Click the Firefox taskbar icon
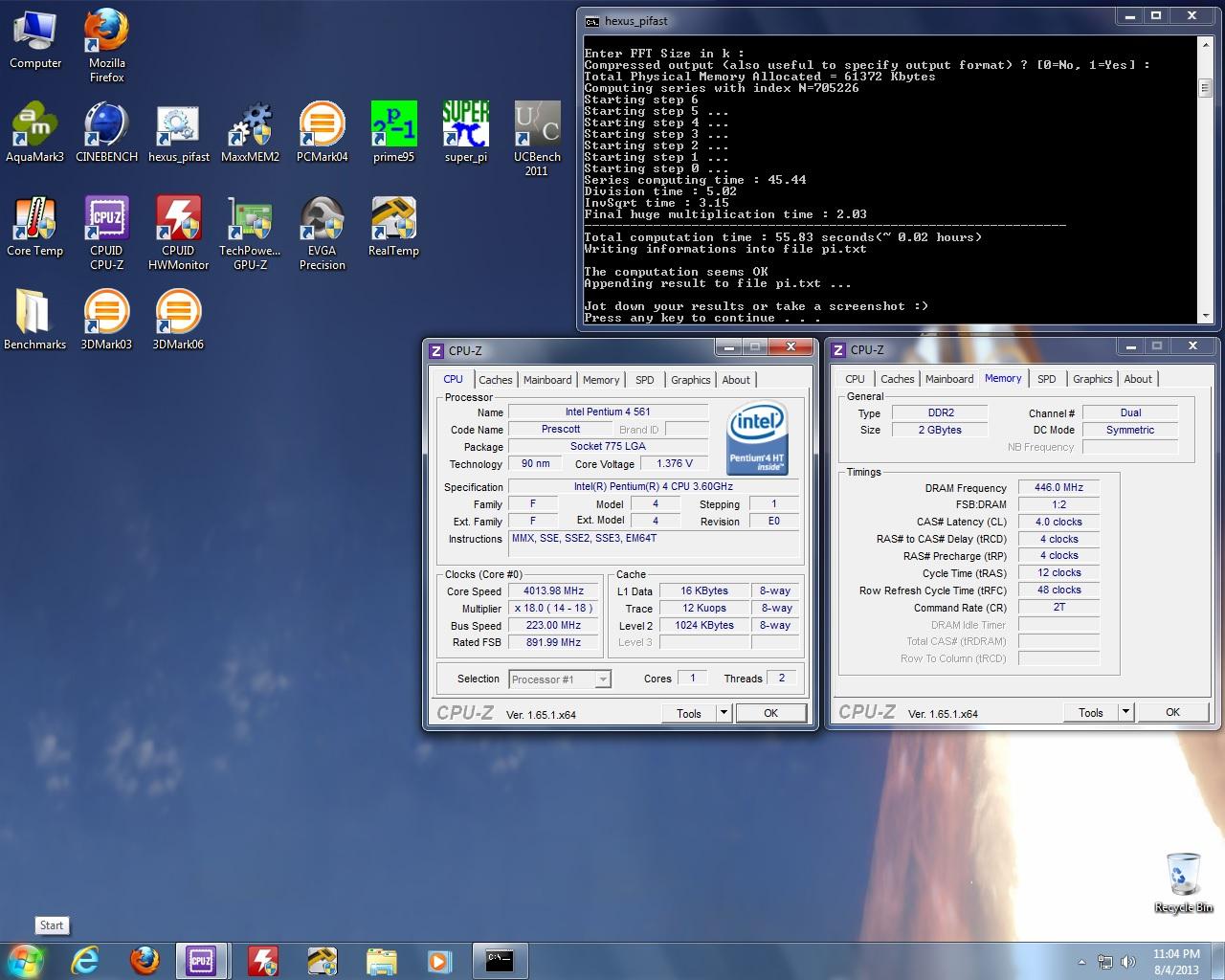The width and height of the screenshot is (1225, 980). tap(145, 960)
